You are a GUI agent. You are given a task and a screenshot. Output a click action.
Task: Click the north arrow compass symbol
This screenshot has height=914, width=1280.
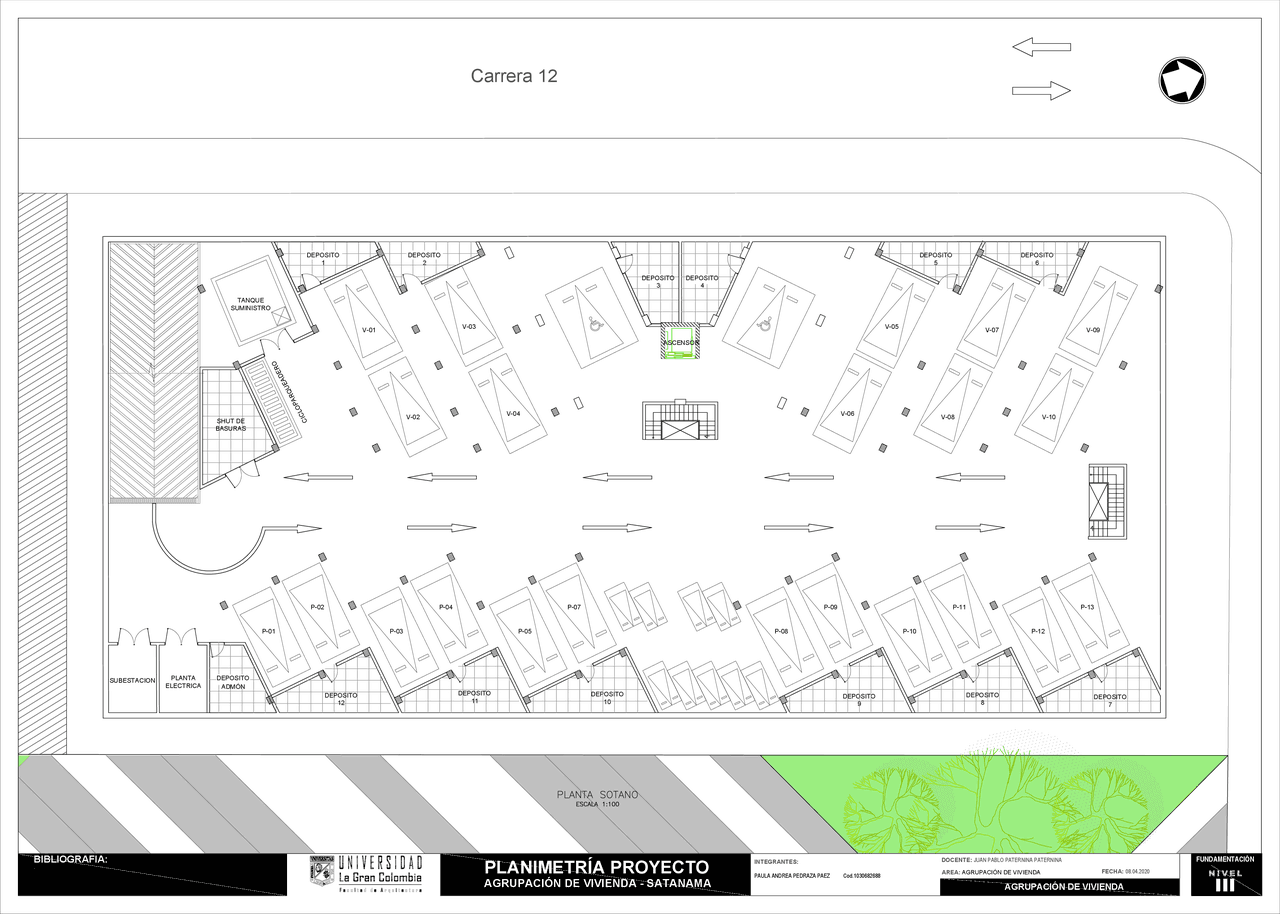(1182, 79)
